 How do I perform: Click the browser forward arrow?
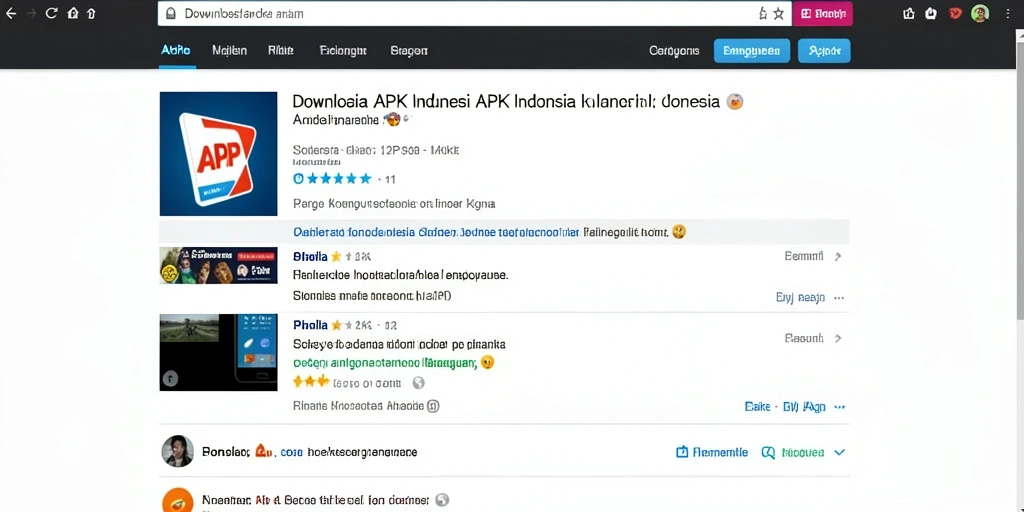pos(30,13)
